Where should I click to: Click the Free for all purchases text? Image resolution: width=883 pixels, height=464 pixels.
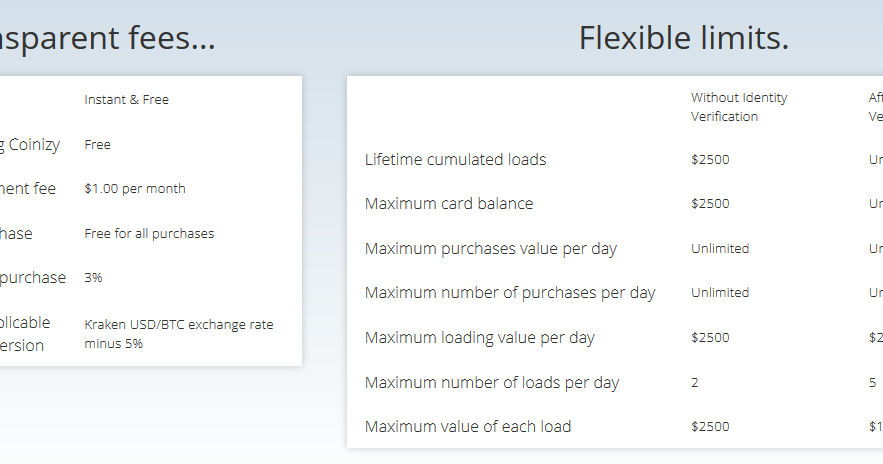[149, 234]
